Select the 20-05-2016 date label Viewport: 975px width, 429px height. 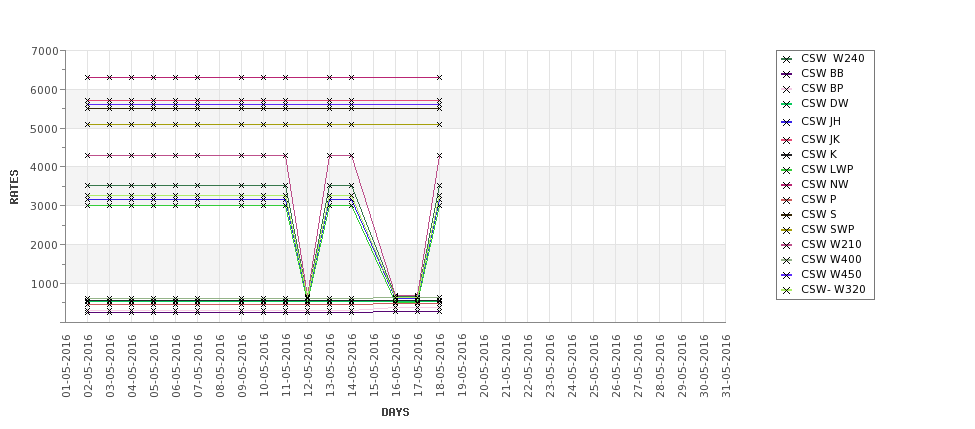pyautogui.click(x=484, y=366)
